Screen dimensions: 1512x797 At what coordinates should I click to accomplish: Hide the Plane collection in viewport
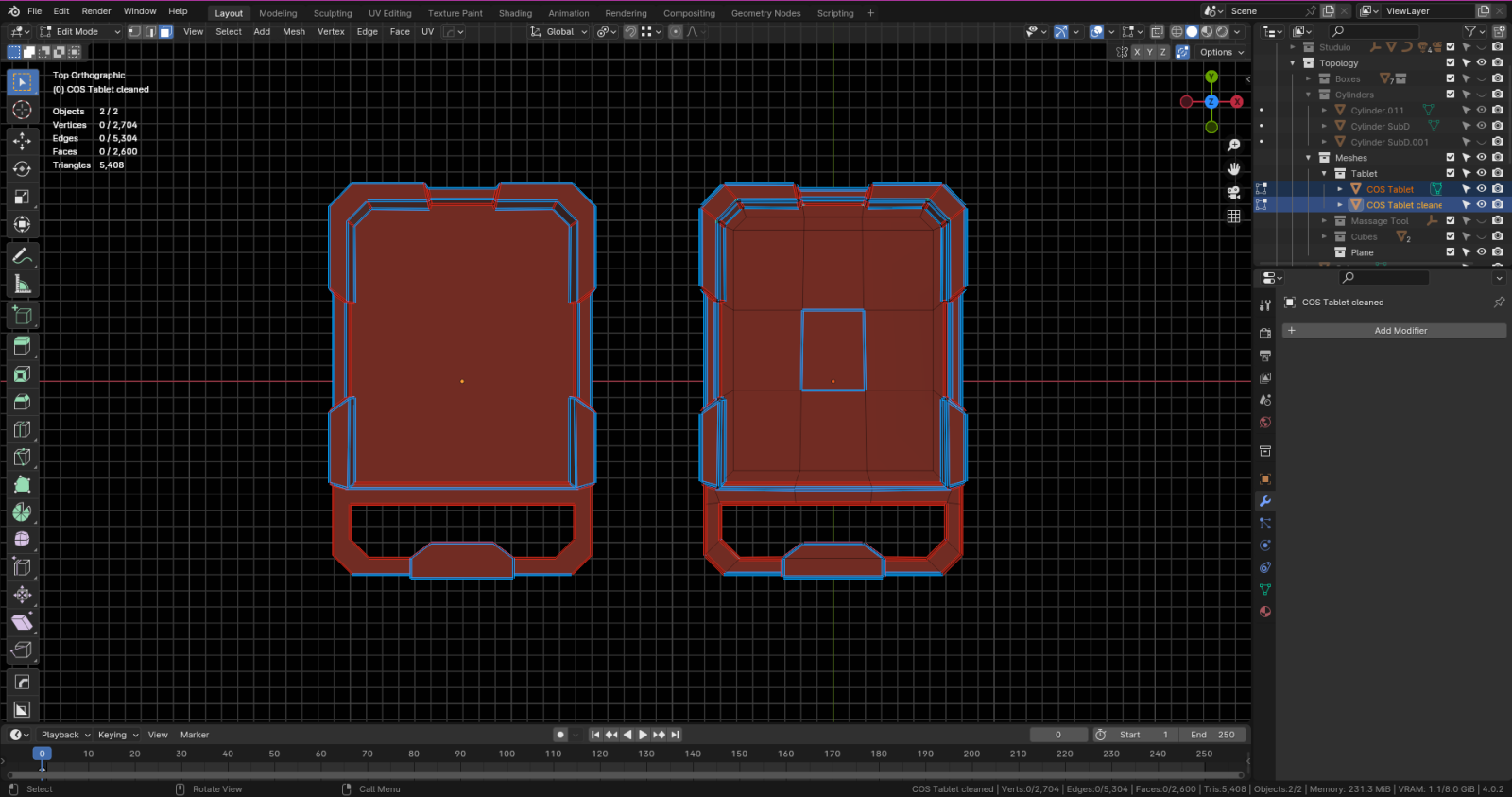point(1481,252)
